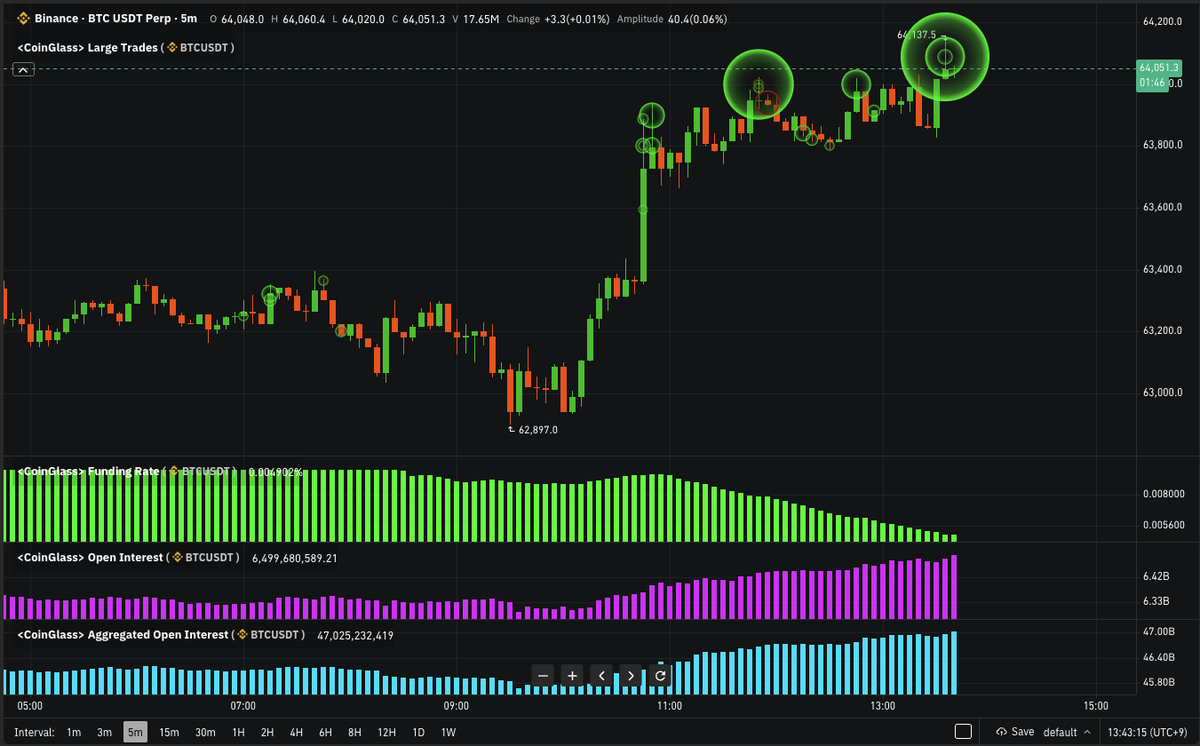The width and height of the screenshot is (1200, 746).
Task: Select the 5m interval
Action: pyautogui.click(x=135, y=732)
